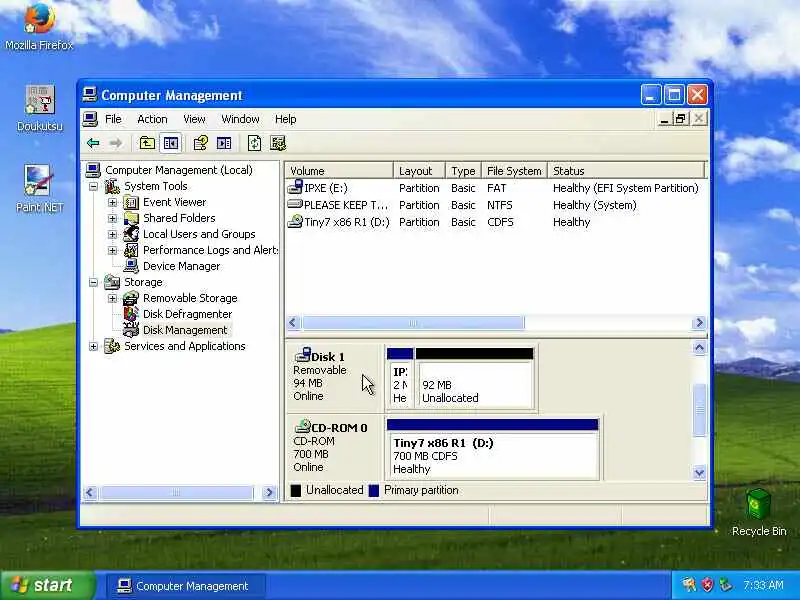Click the taskbar clock showing 7:33 AM

(x=763, y=585)
